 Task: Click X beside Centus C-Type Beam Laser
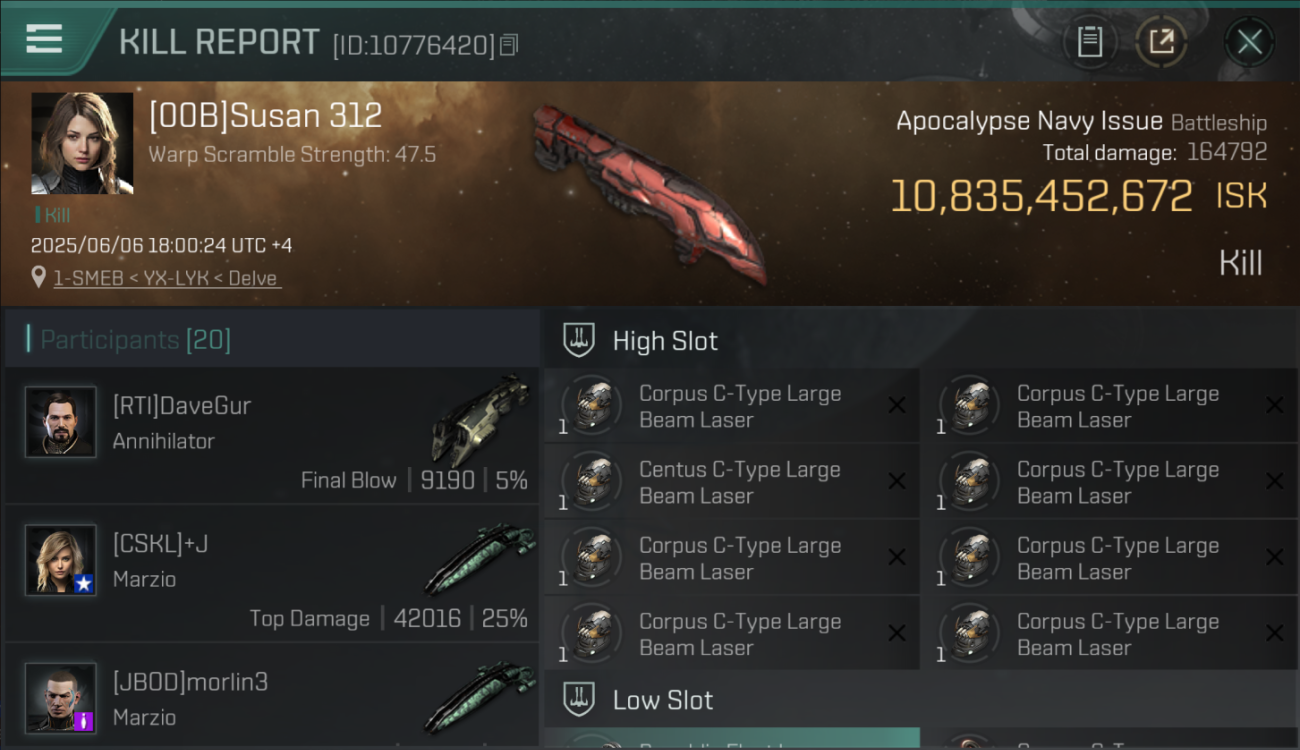[x=897, y=482]
